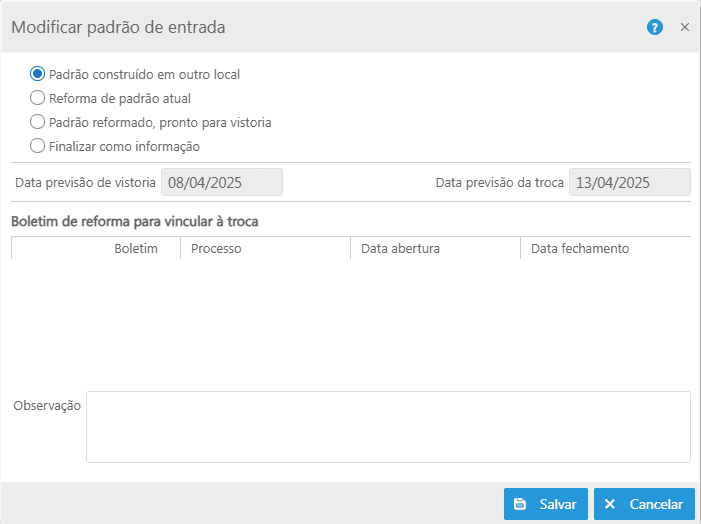Choose 'Reforma de padrão atual' radio button

click(38, 98)
